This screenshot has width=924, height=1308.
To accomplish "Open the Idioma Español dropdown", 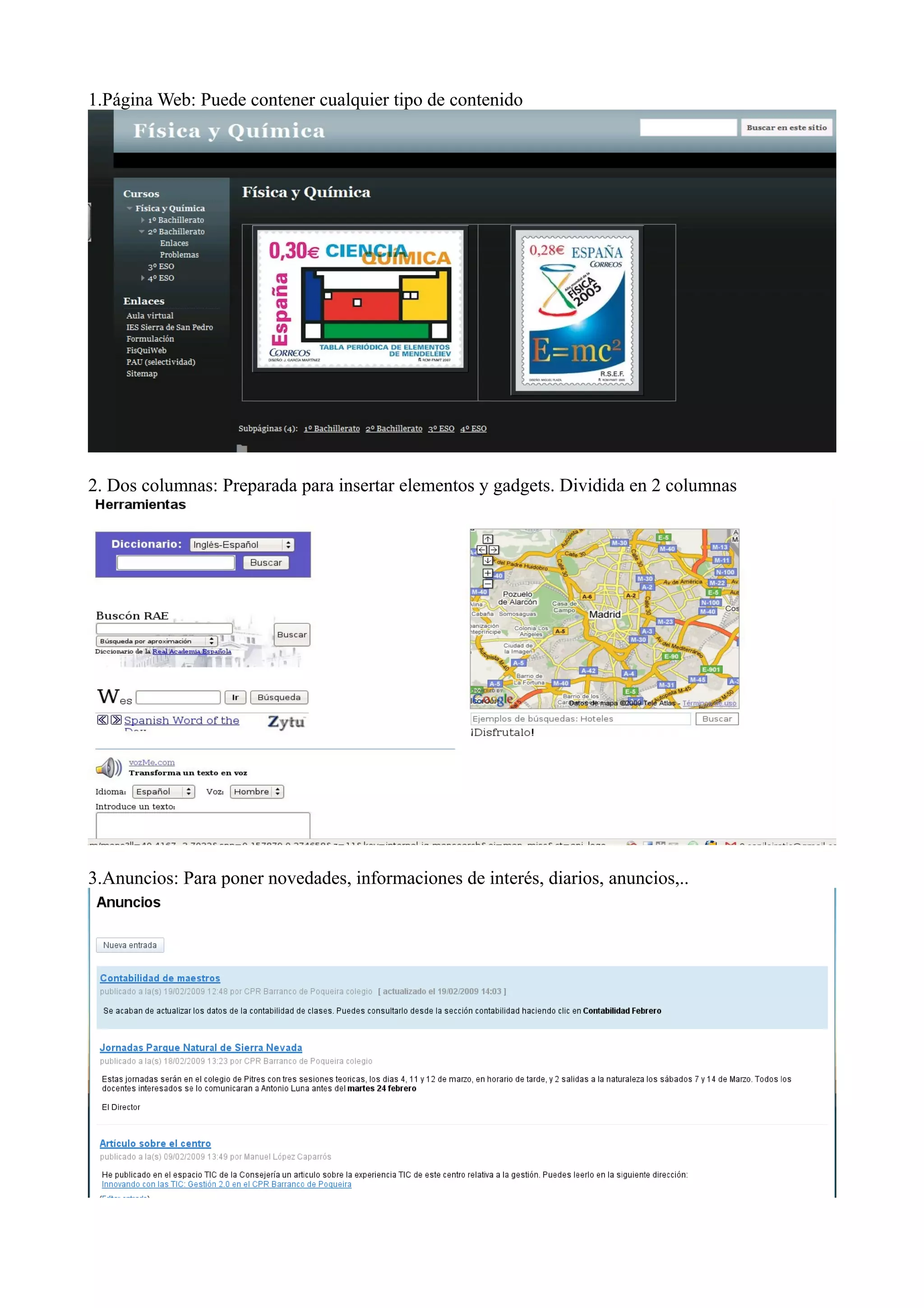I will 164,791.
